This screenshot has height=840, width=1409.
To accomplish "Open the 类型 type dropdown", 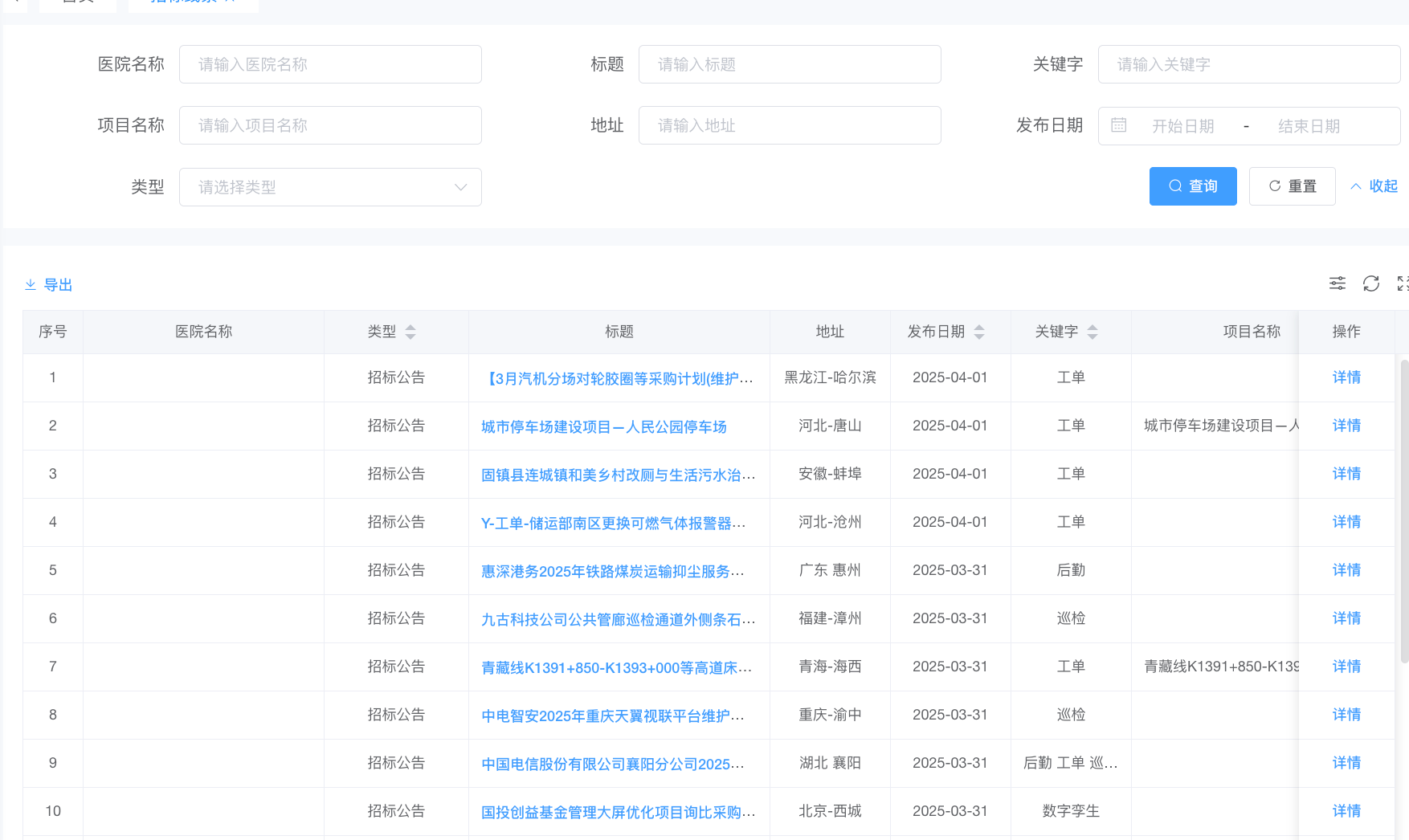I will (330, 187).
